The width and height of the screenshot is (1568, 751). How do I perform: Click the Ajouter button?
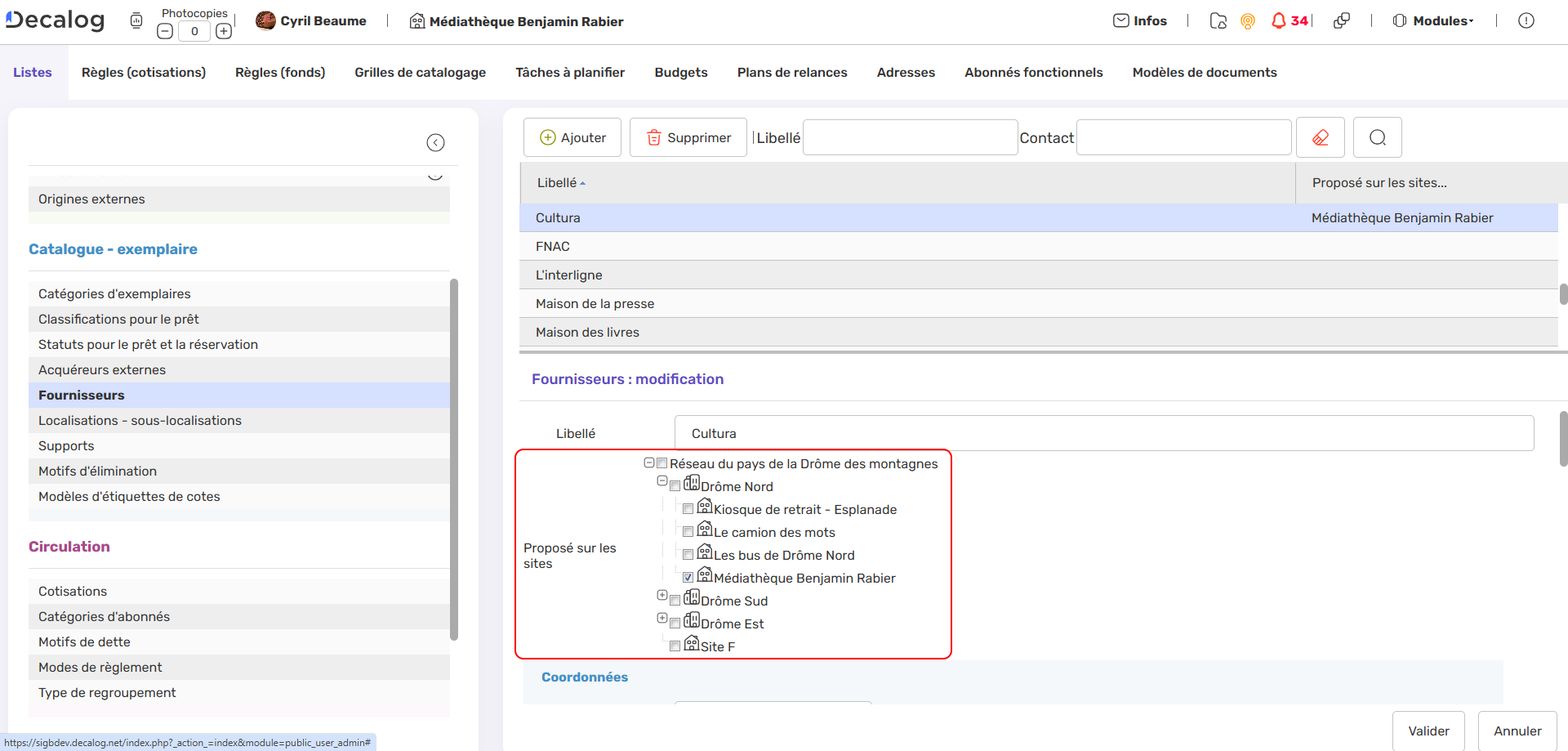pyautogui.click(x=572, y=137)
